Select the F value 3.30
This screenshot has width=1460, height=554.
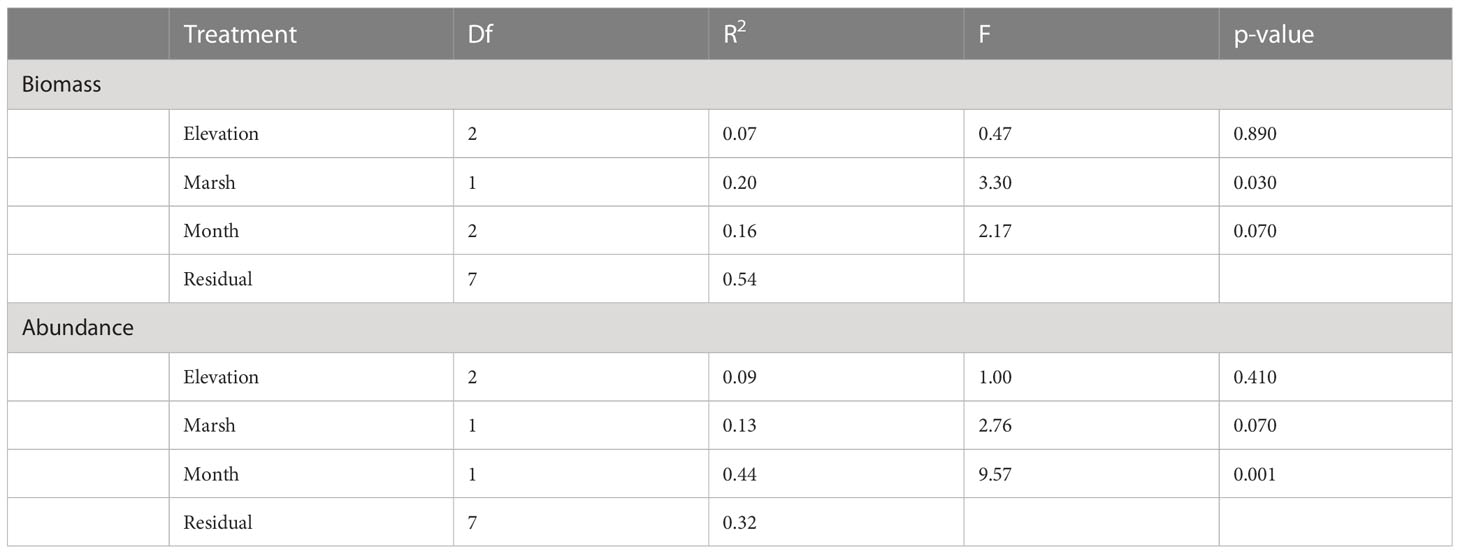pyautogui.click(x=994, y=182)
